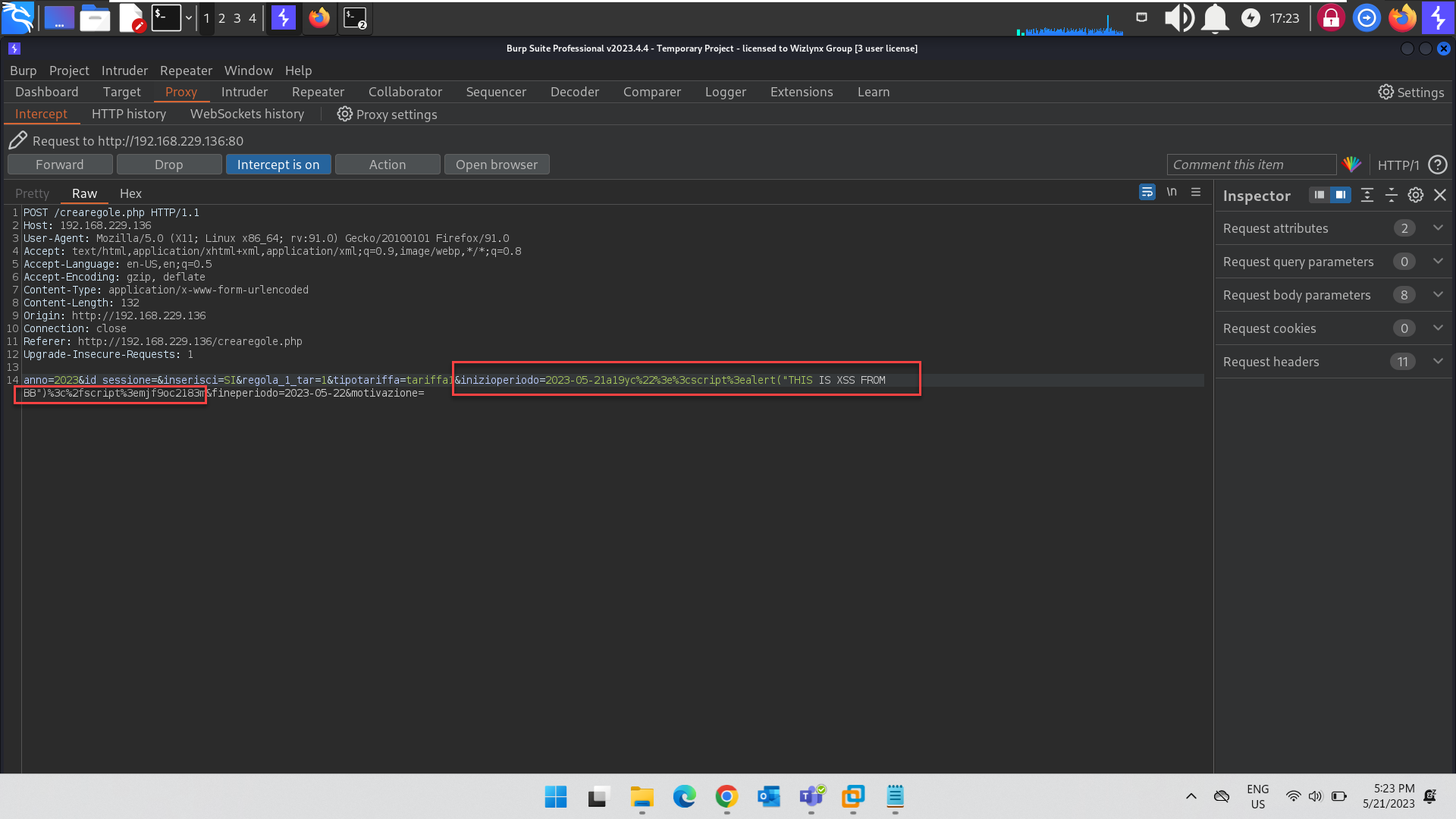1456x819 pixels.
Task: Switch to Target tab
Action: [121, 92]
